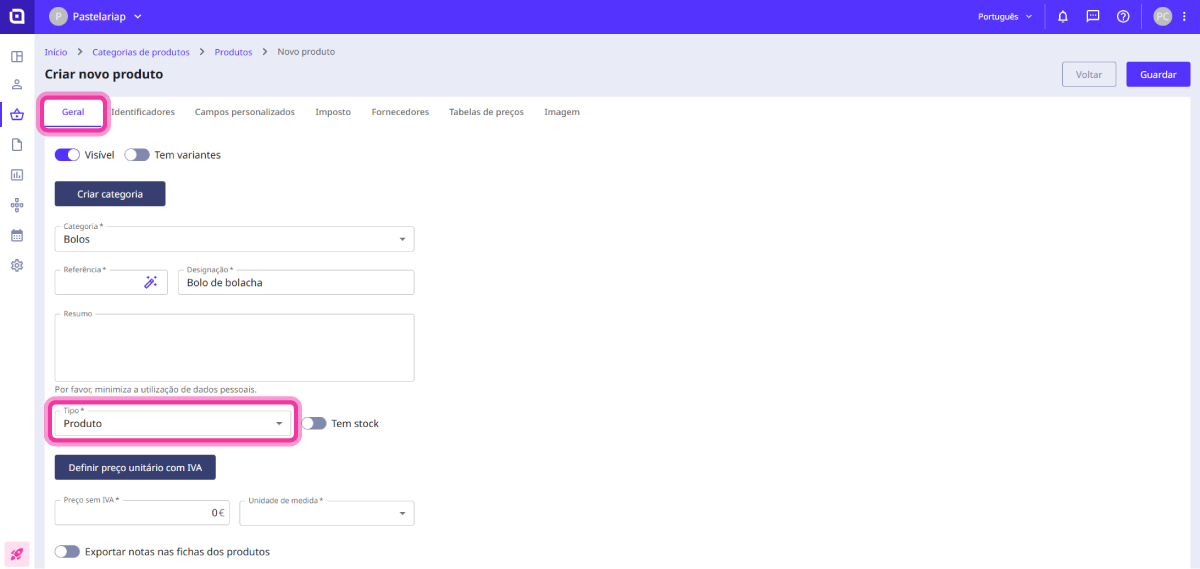Click inside the Resumo text area

tap(234, 348)
